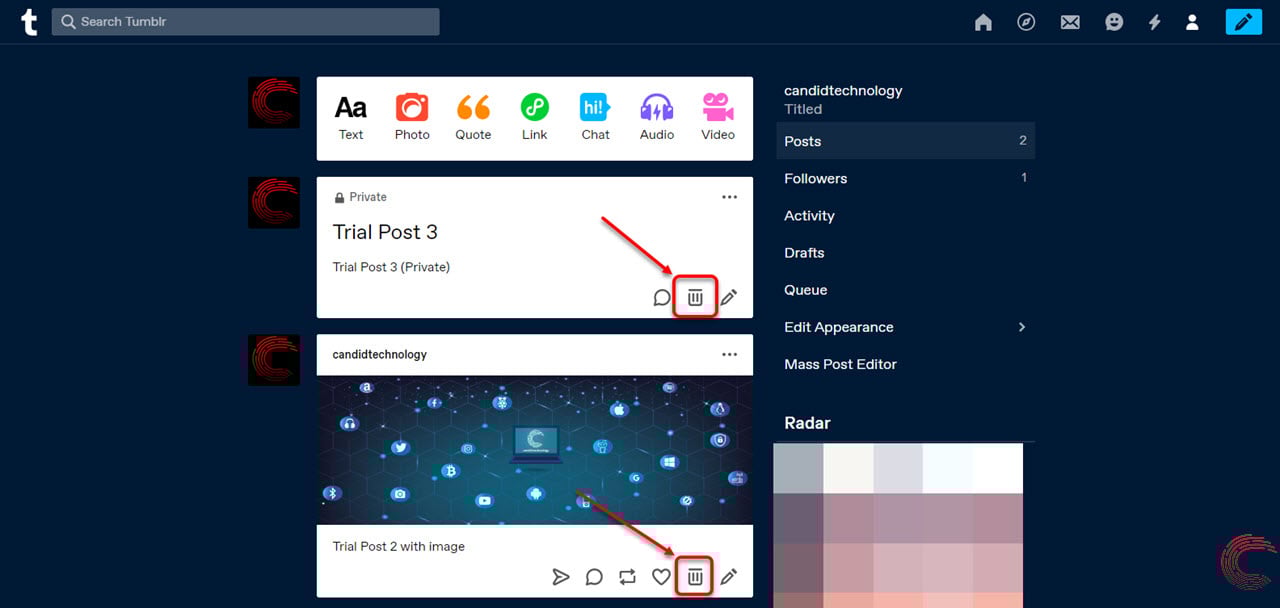Screen dimensions: 1280x608
Task: Delete Trial Post 3 with trash icon
Action: coord(695,297)
